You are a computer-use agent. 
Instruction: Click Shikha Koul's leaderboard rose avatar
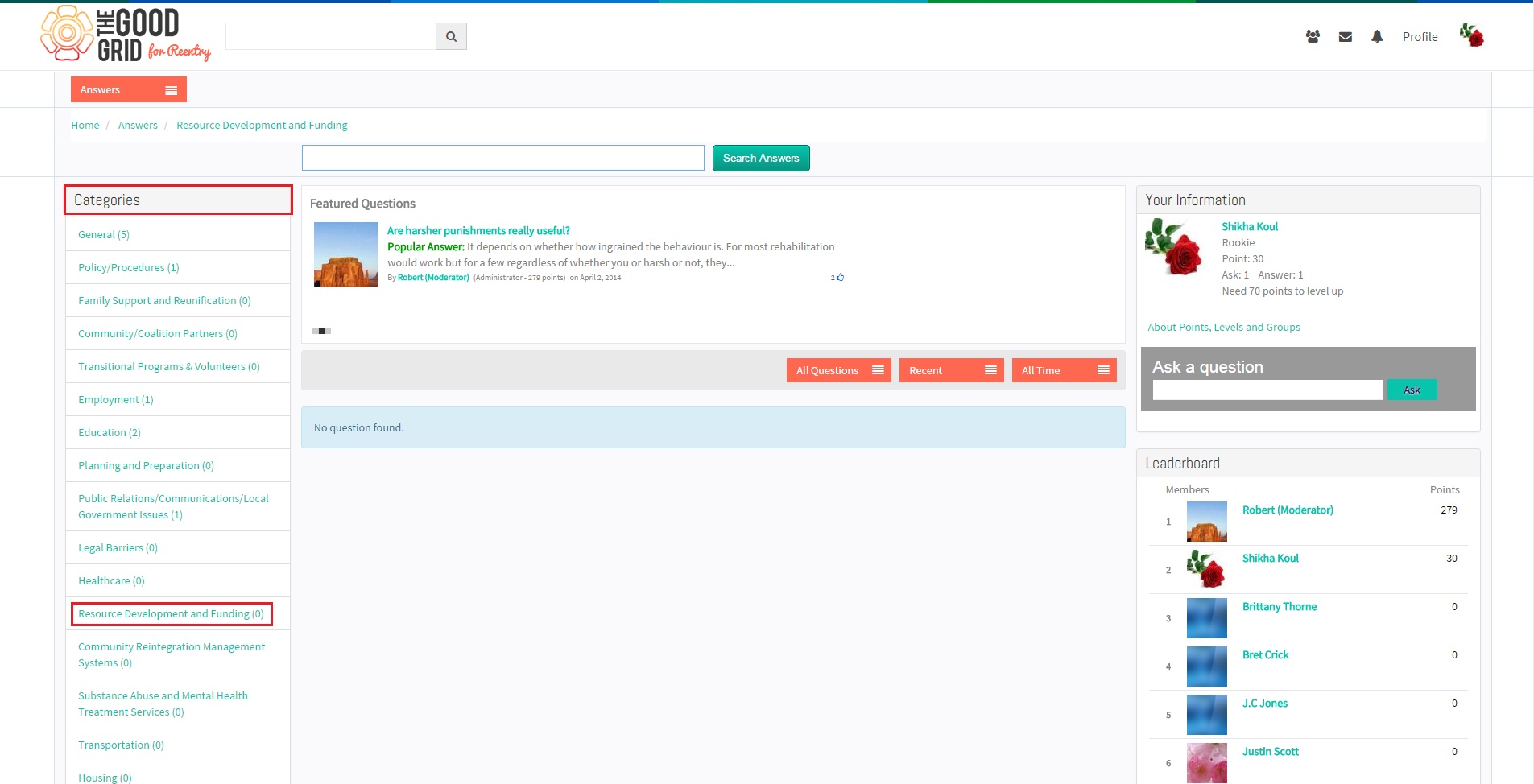pos(1207,570)
